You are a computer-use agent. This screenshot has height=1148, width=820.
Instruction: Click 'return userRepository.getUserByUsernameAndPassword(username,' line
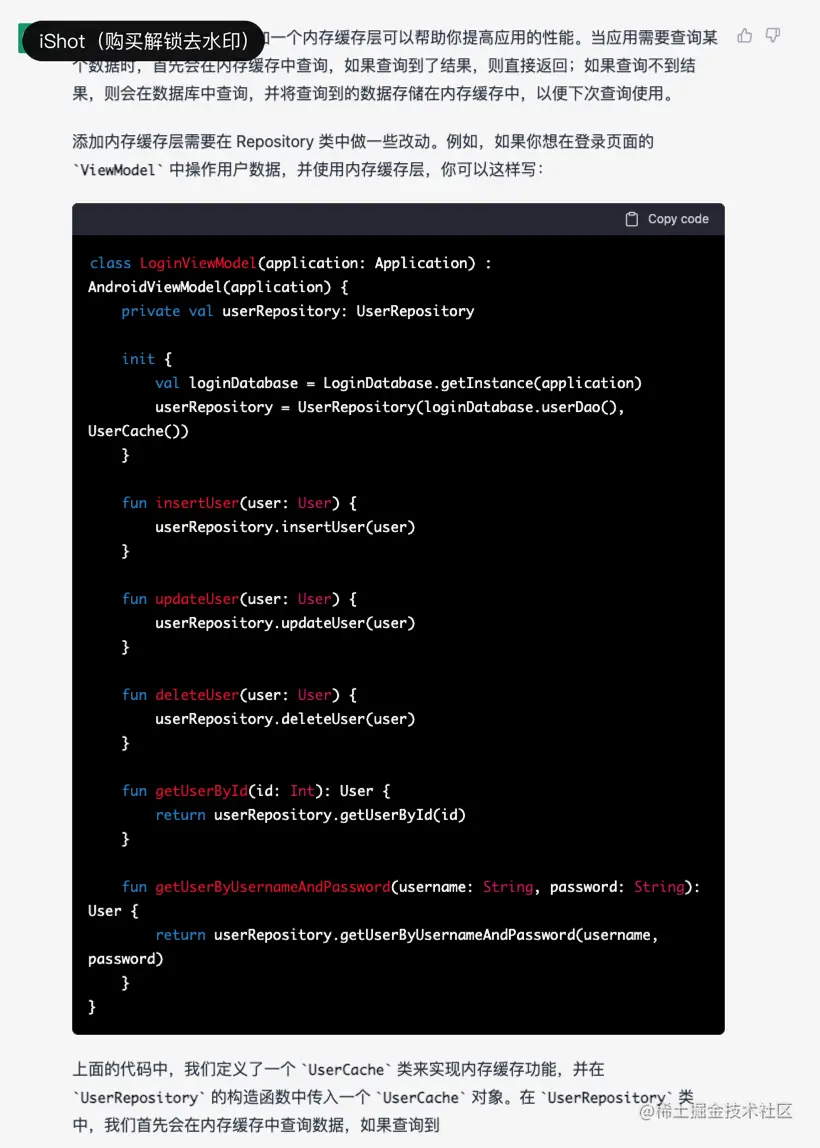(406, 935)
